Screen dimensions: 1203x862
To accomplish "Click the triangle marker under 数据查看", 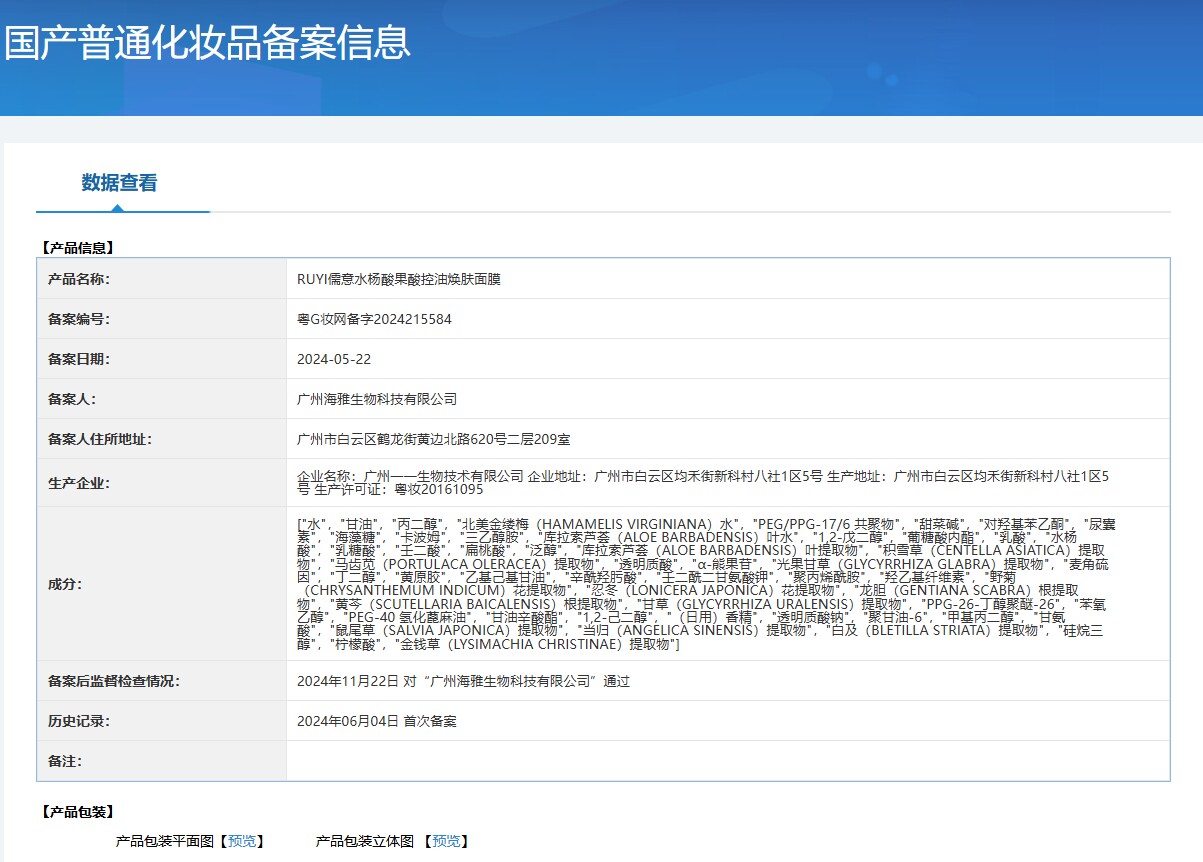I will coord(118,208).
